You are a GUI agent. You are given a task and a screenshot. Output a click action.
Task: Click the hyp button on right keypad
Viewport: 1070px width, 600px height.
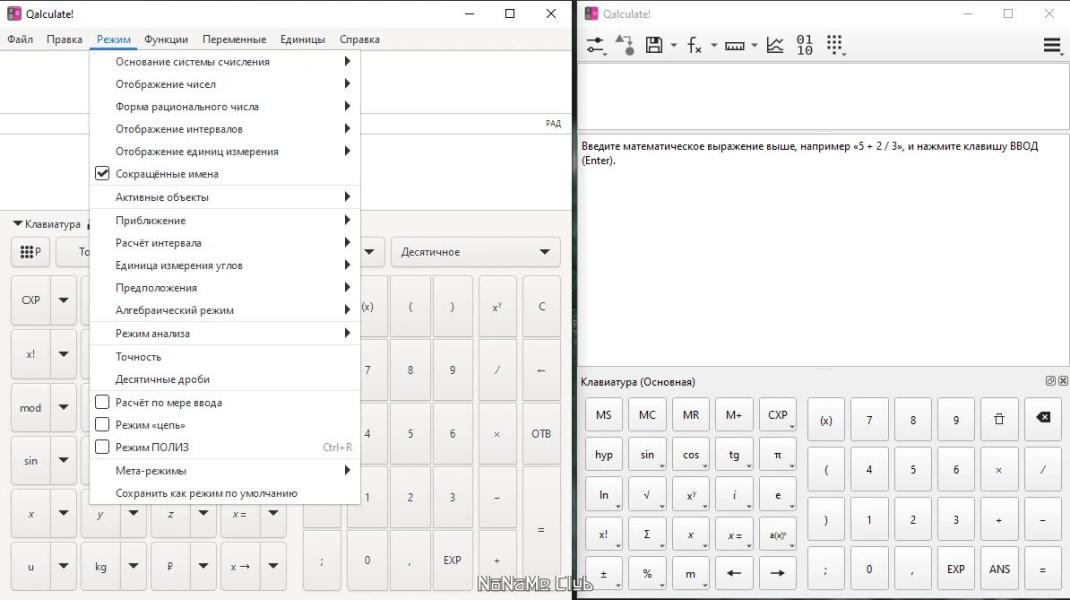tap(603, 455)
